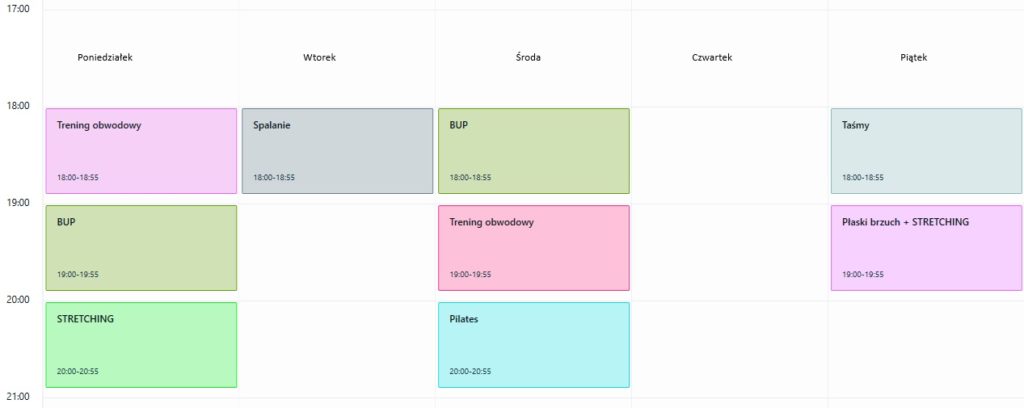Click the empty Piątek slot at 20:00
Image resolution: width=1024 pixels, height=408 pixels.
pyautogui.click(x=926, y=345)
